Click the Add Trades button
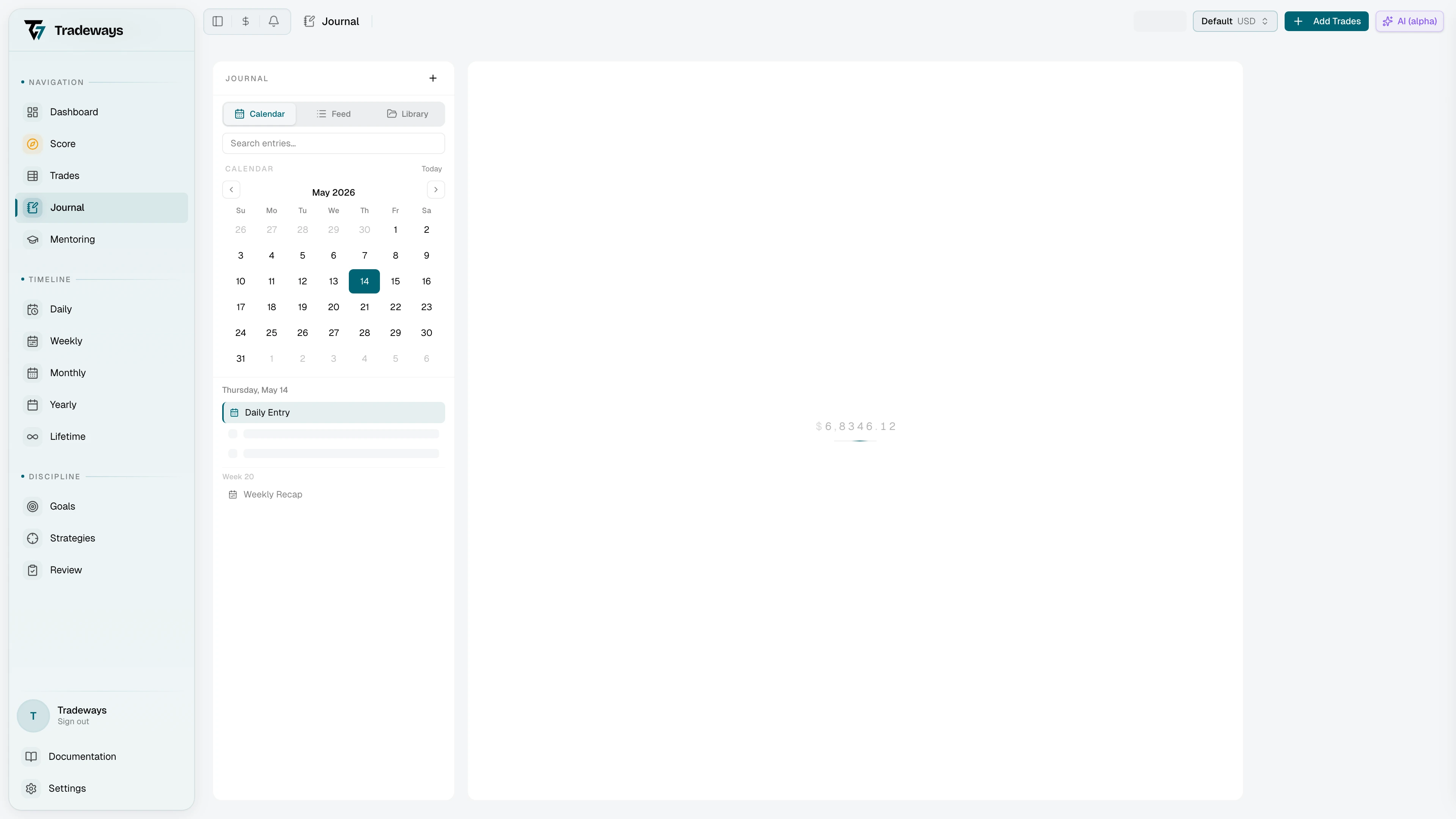 click(x=1327, y=22)
